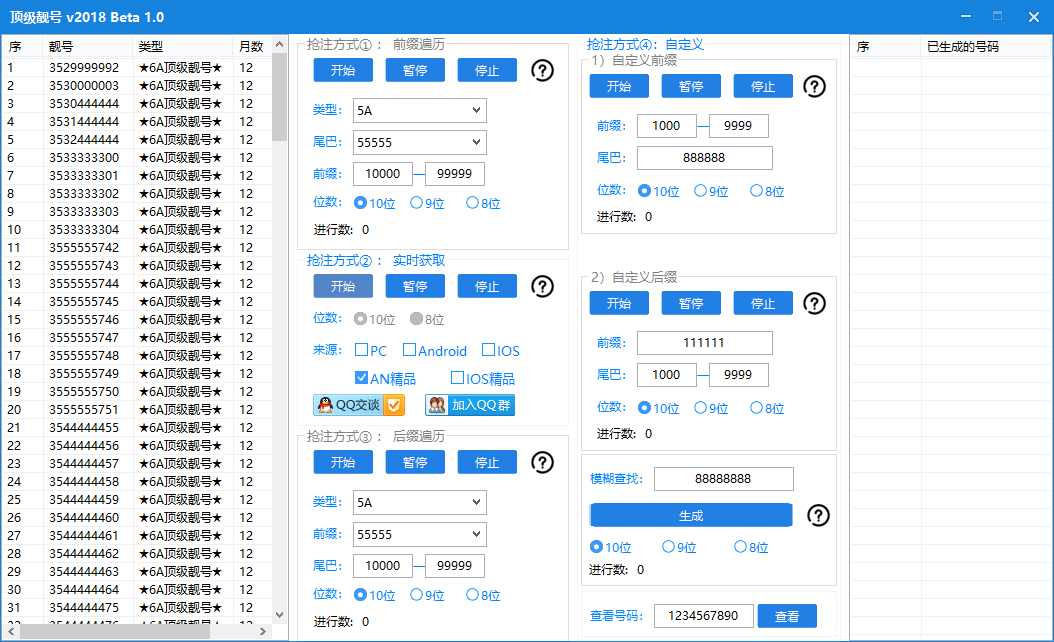1054x642 pixels.
Task: Click the 模糊查找 input field
Action: 724,479
